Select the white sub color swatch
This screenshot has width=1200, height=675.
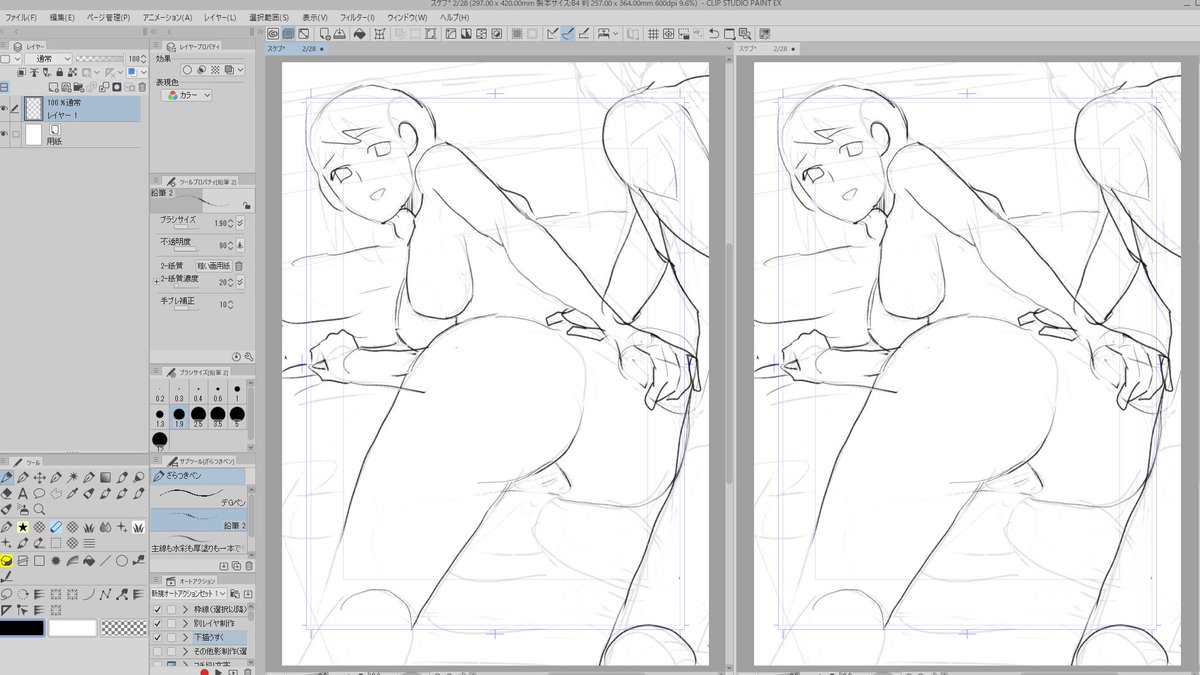coord(72,628)
